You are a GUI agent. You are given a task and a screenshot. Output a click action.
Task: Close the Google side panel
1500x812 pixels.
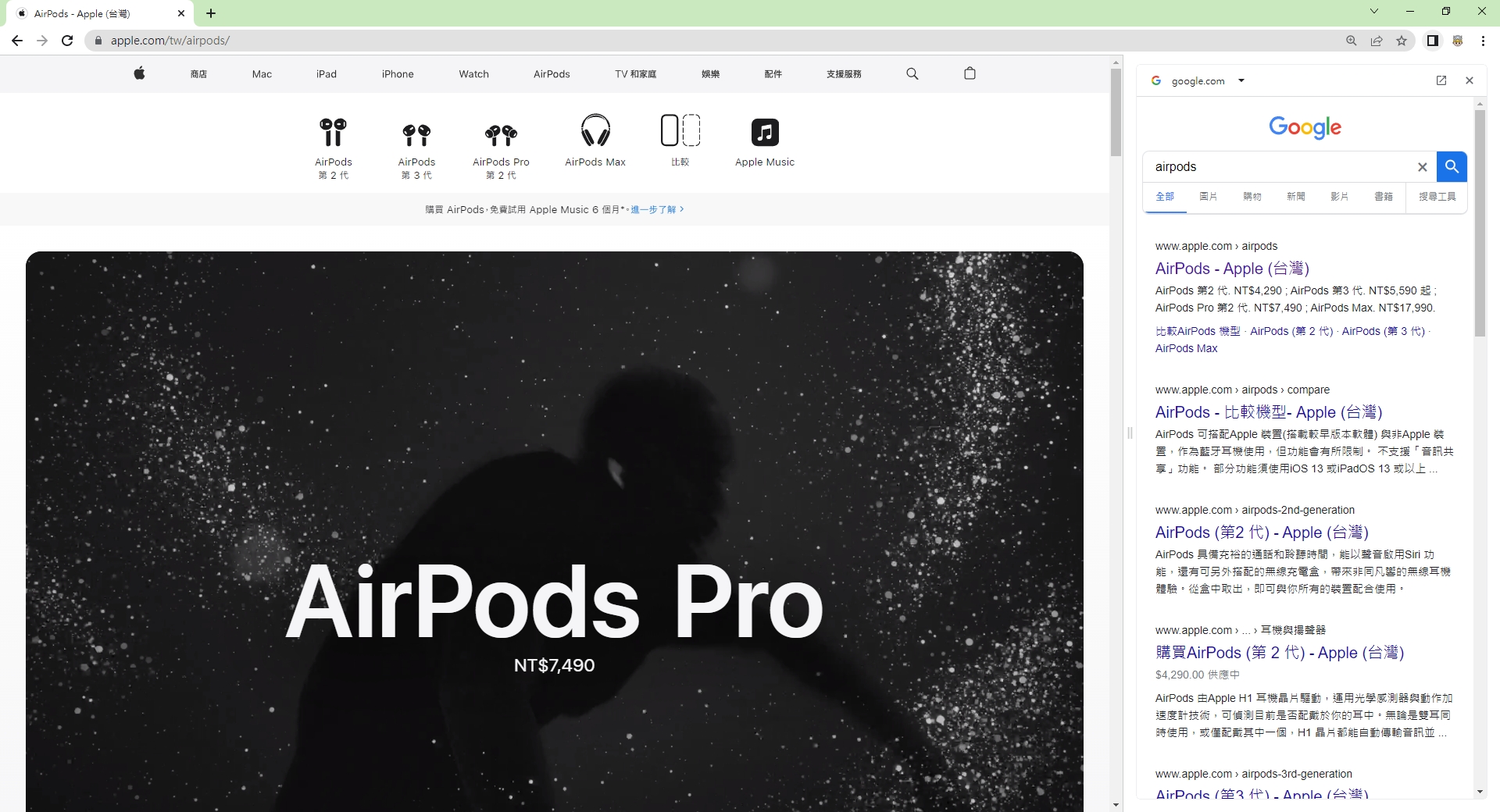1470,80
